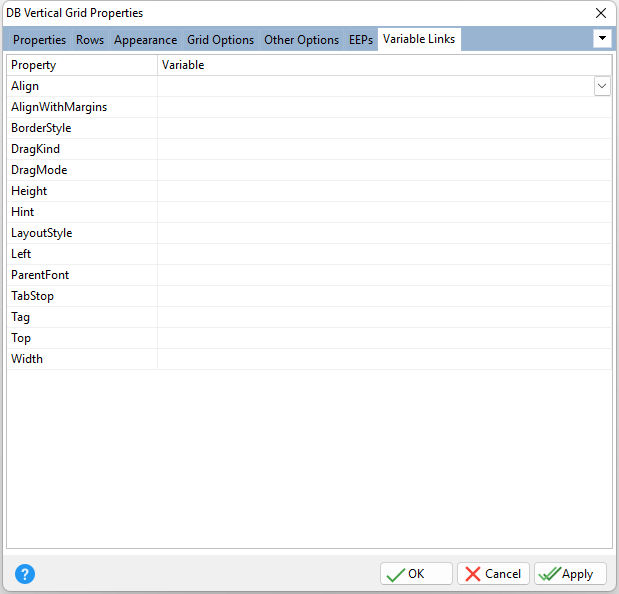
Task: Open the EEPs tab
Action: [361, 40]
